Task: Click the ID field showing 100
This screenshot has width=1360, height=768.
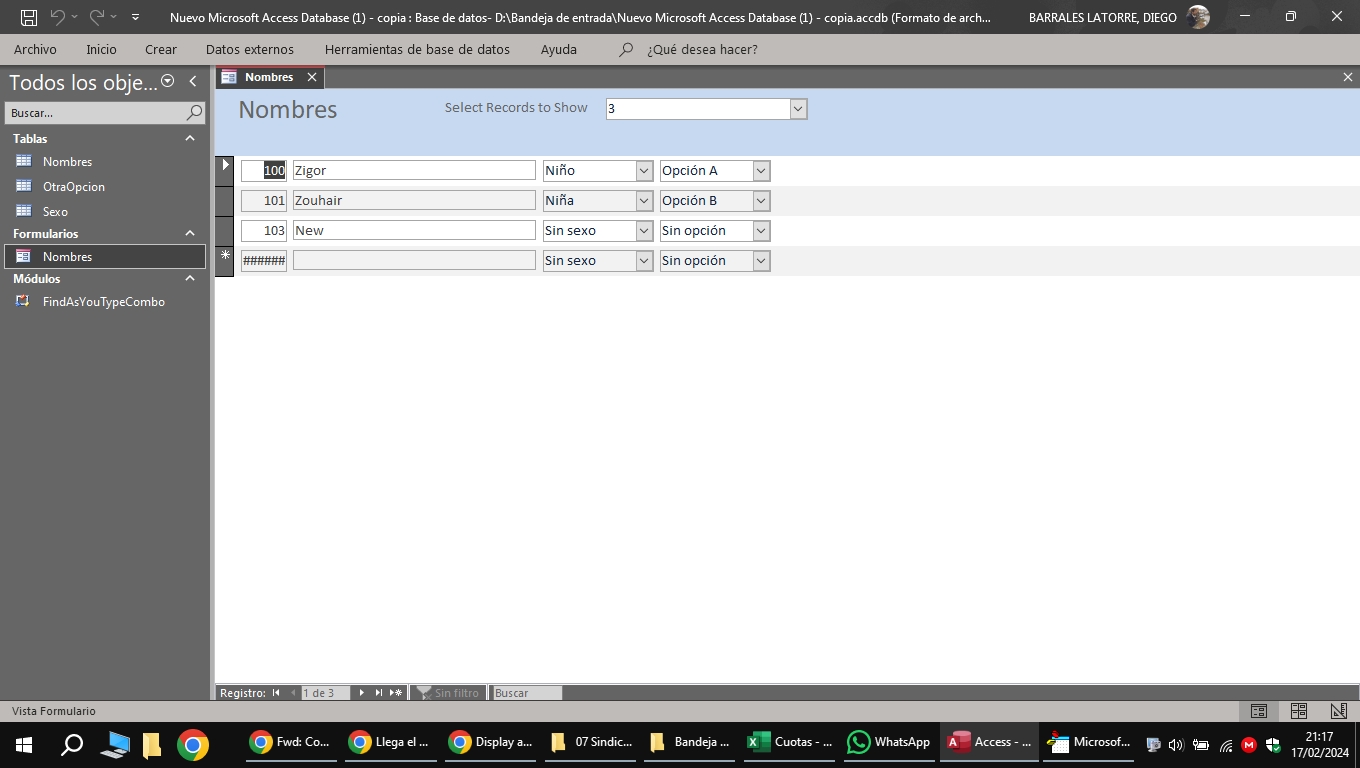Action: [264, 170]
